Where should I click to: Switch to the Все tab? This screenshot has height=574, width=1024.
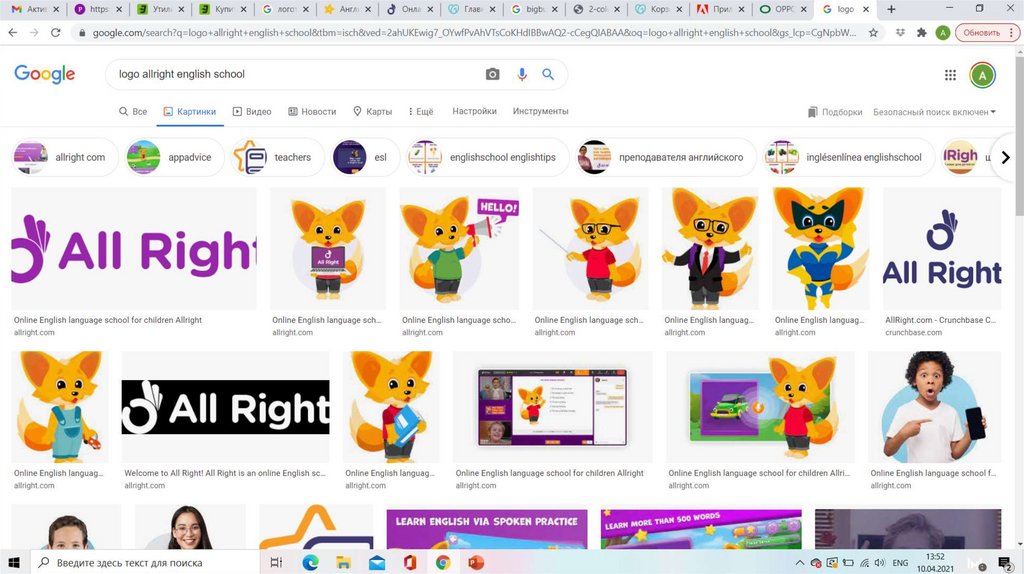pos(133,112)
